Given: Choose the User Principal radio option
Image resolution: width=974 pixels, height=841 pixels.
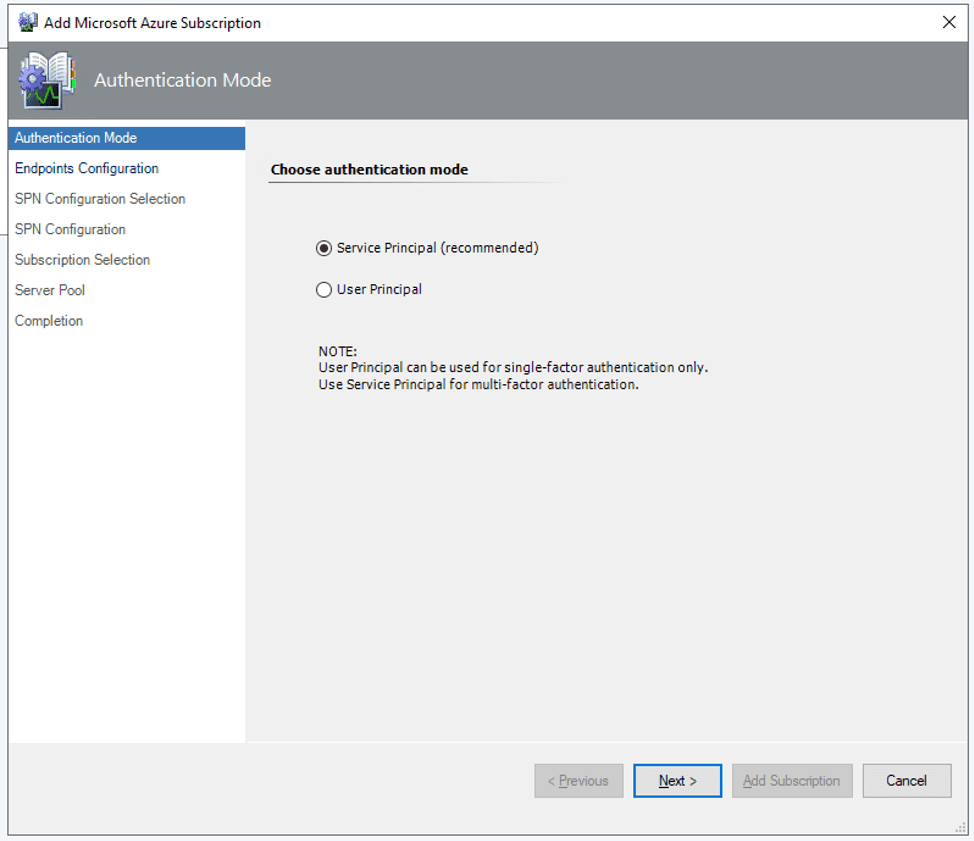Looking at the screenshot, I should click(x=324, y=290).
